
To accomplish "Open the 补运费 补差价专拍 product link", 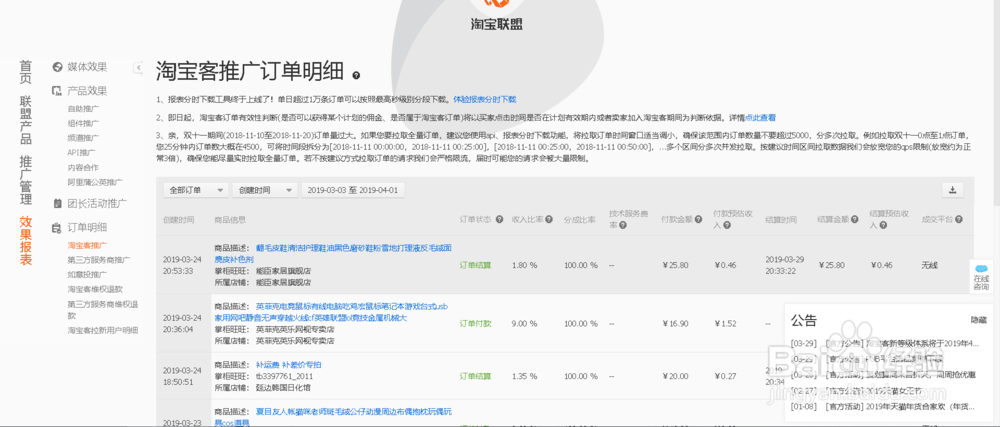I will coord(288,365).
